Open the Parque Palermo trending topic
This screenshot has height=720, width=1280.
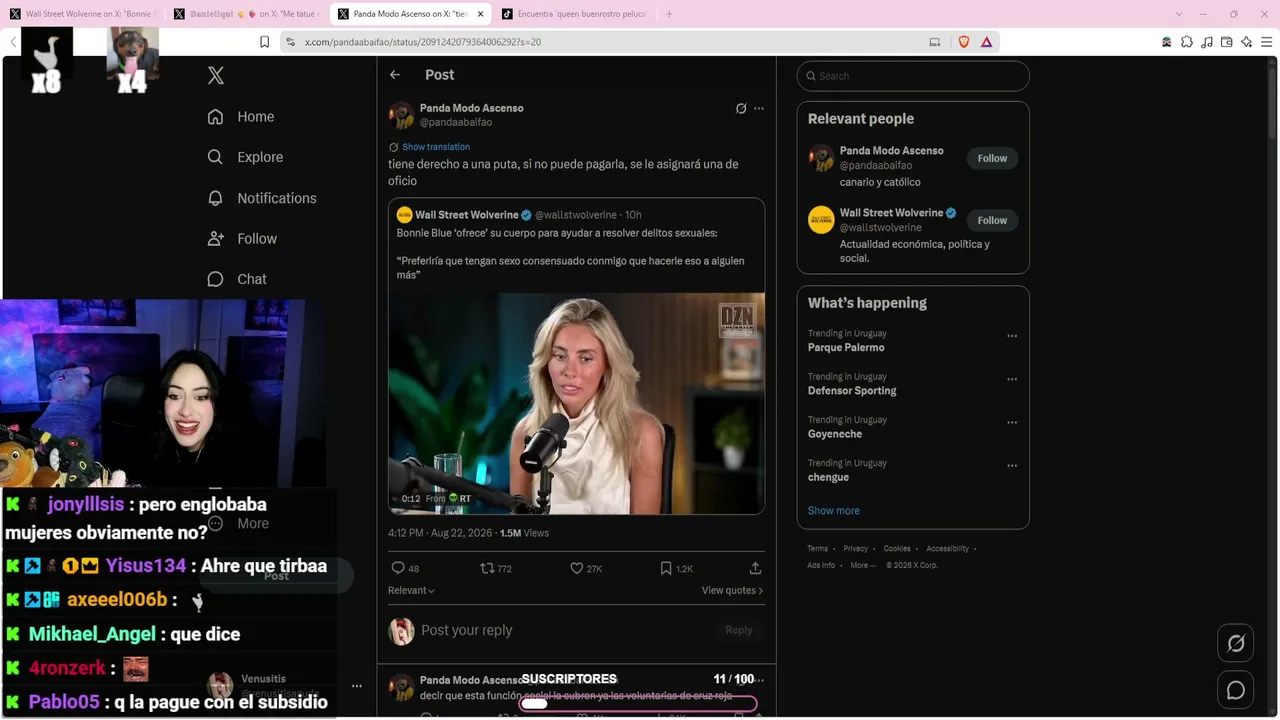click(x=846, y=348)
